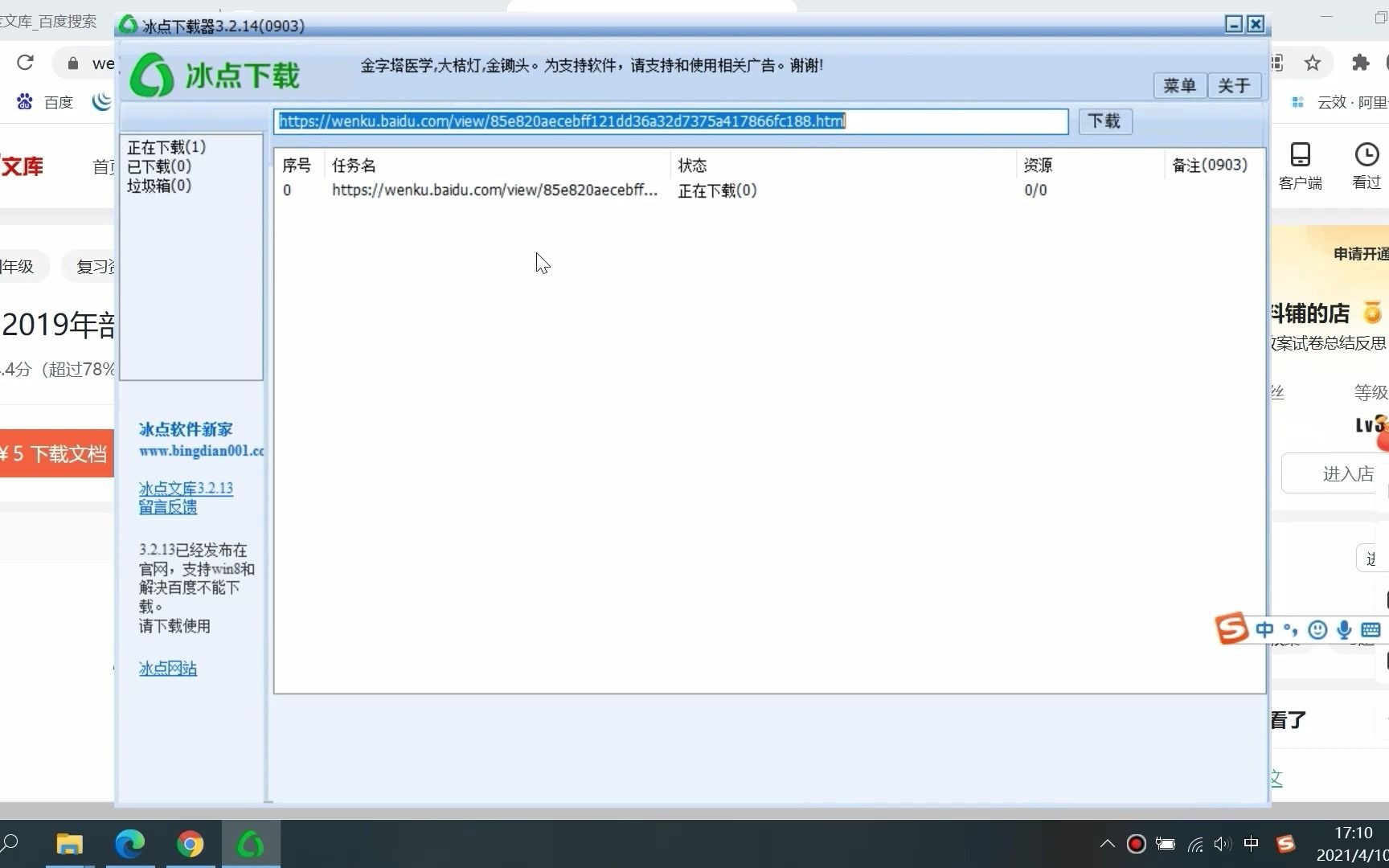The height and width of the screenshot is (868, 1389).
Task: Click the 进入店 button on webpage
Action: pos(1336,473)
